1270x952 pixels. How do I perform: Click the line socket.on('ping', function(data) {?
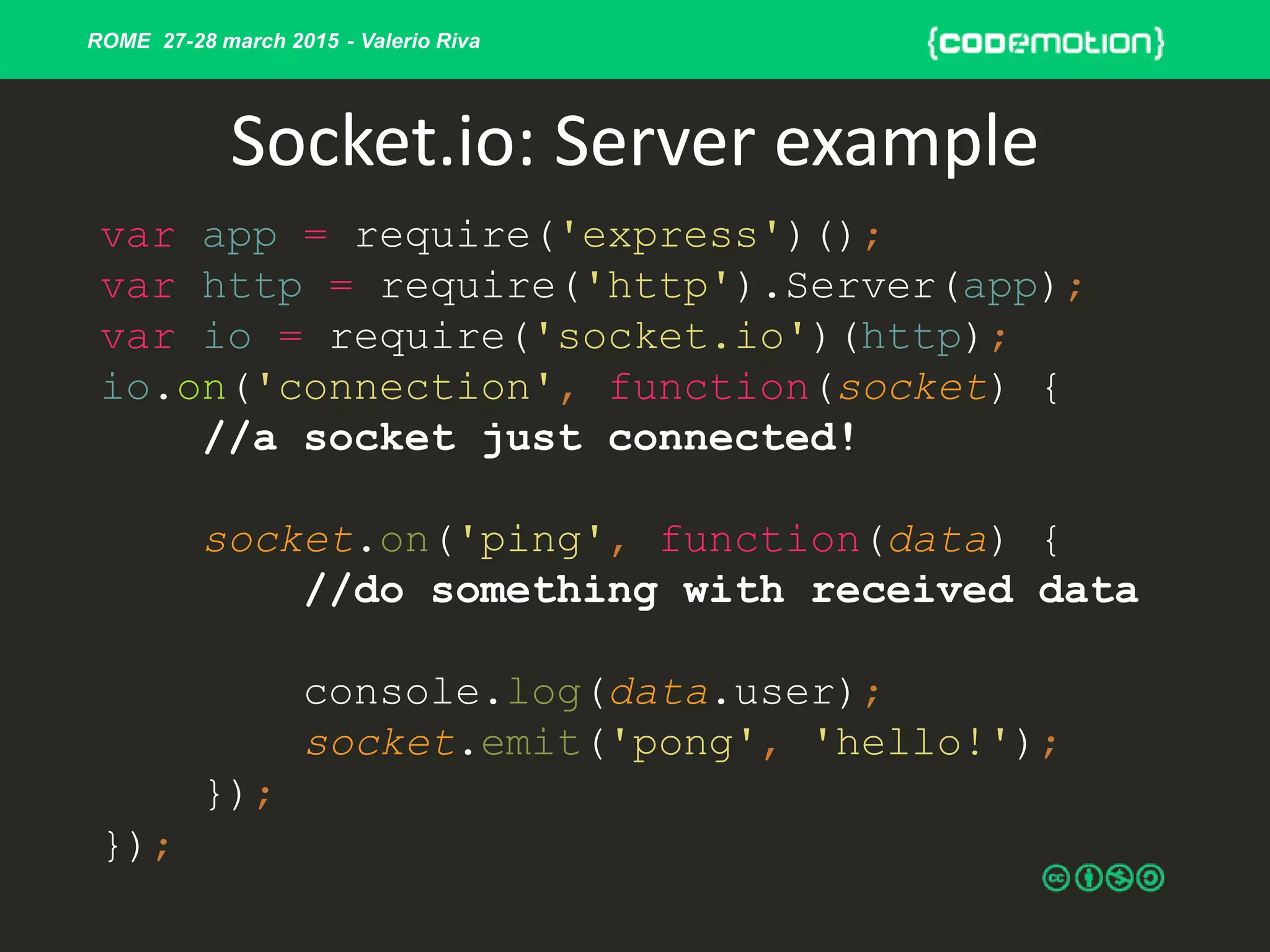[x=631, y=541]
